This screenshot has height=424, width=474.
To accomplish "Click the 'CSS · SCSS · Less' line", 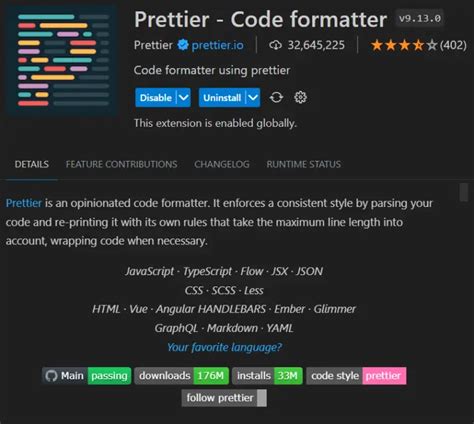I will tap(224, 291).
